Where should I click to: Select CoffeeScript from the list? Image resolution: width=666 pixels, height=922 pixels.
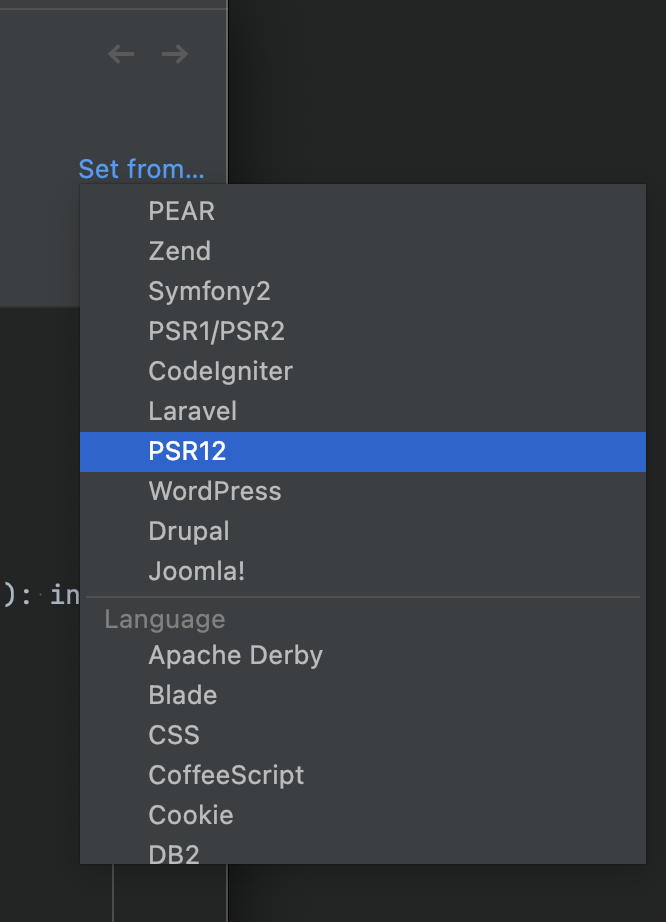point(226,775)
